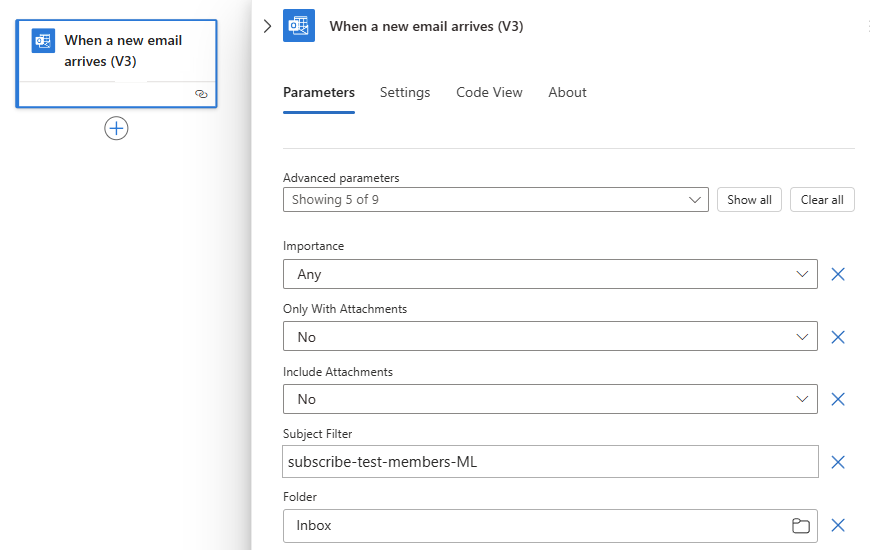This screenshot has height=550, width=870.
Task: Remove the Importance parameter with its X icon
Action: (838, 274)
